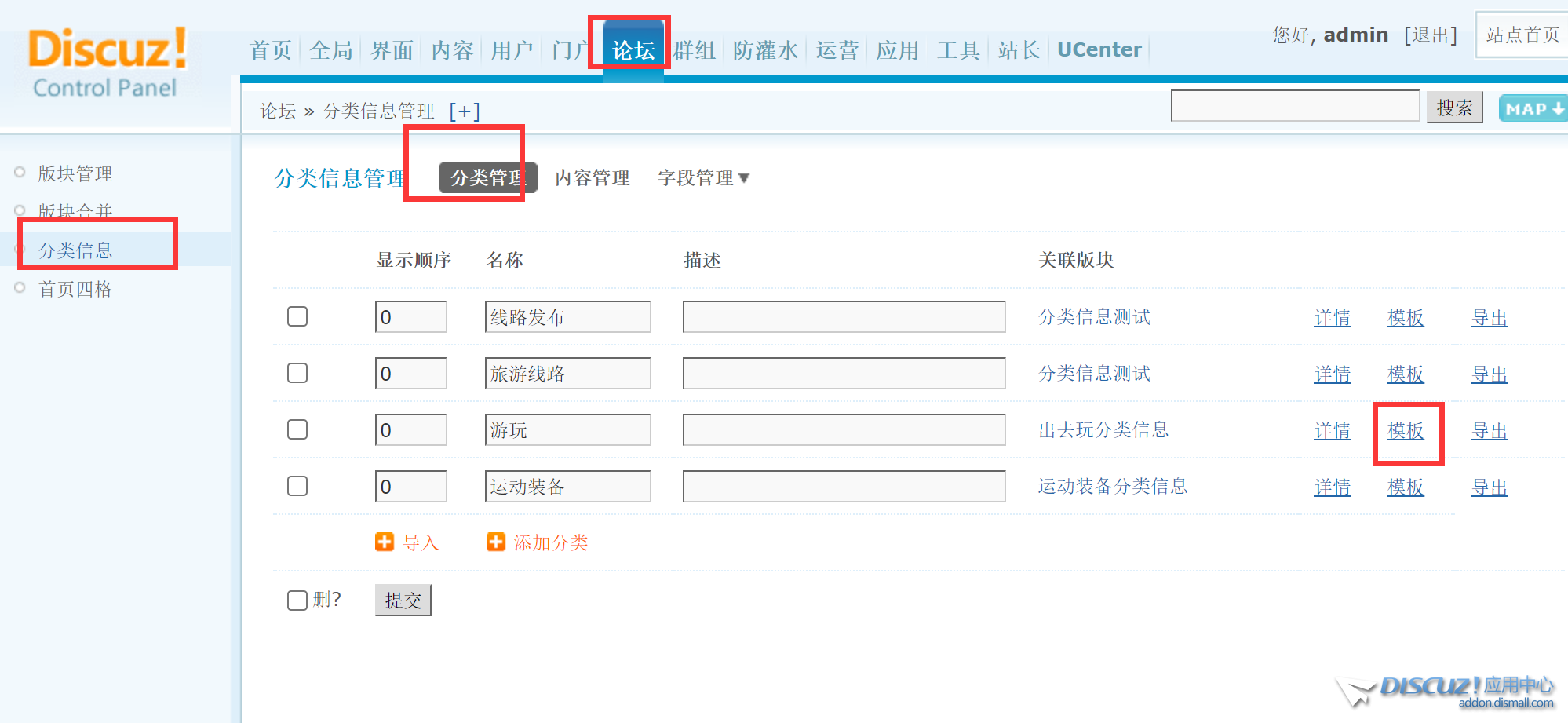Click the 论坛 breadcrumb text

tap(278, 111)
